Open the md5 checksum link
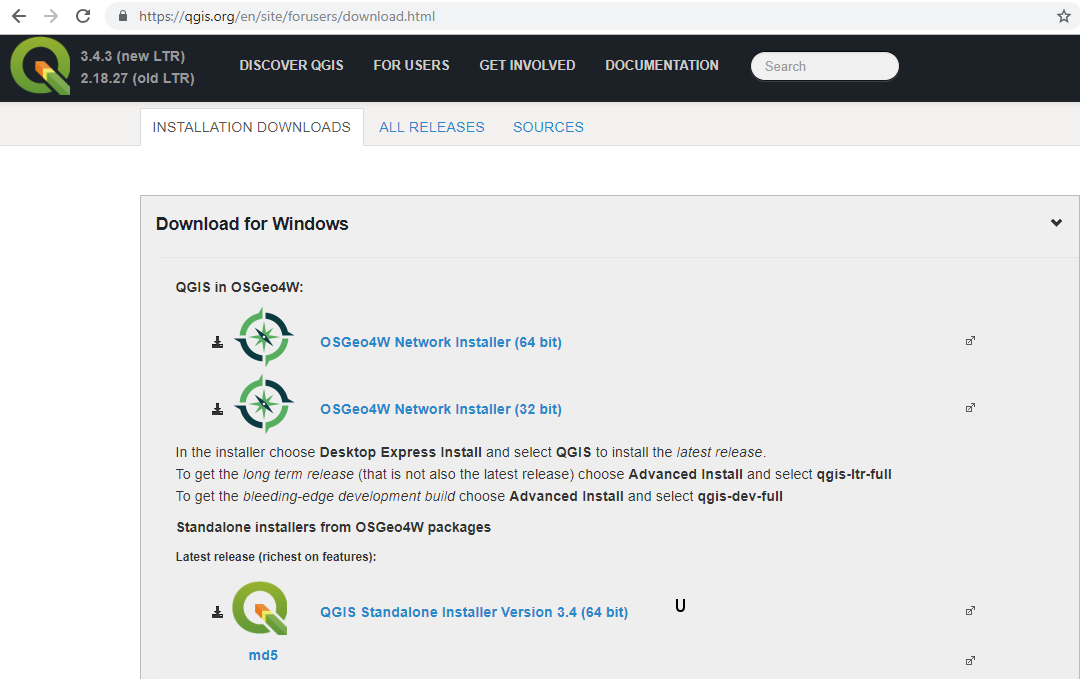The image size is (1080, 679). point(263,655)
